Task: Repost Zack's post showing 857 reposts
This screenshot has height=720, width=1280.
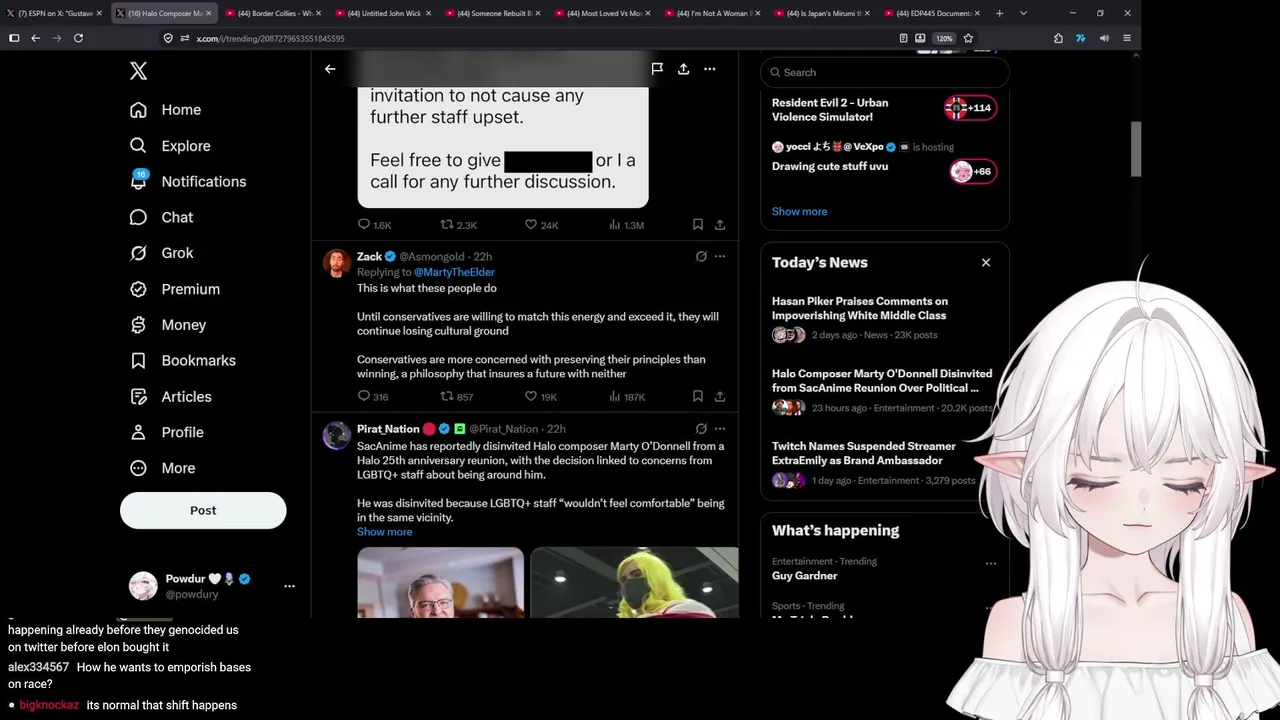Action: (456, 397)
